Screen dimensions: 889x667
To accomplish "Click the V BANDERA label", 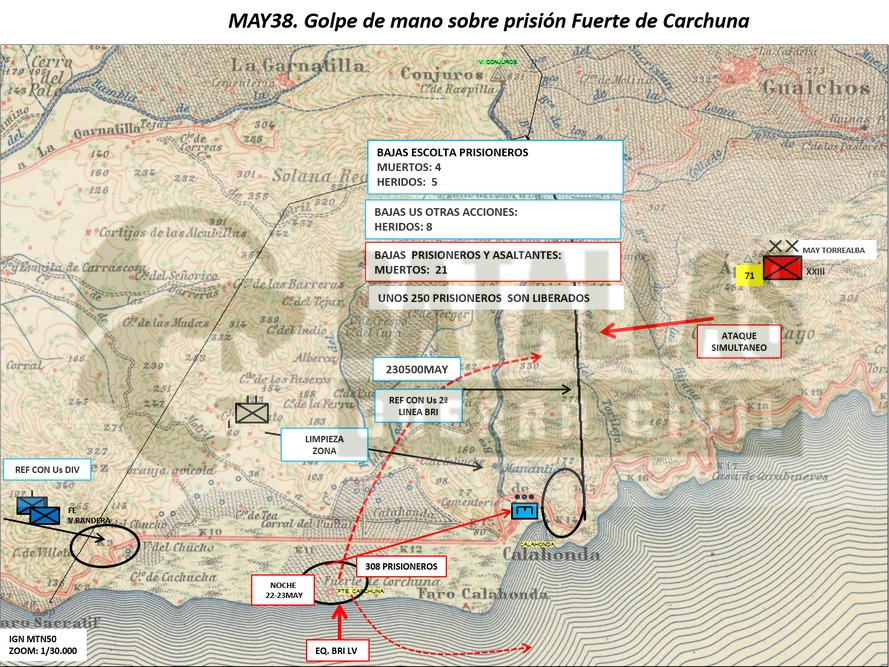I will pyautogui.click(x=89, y=521).
